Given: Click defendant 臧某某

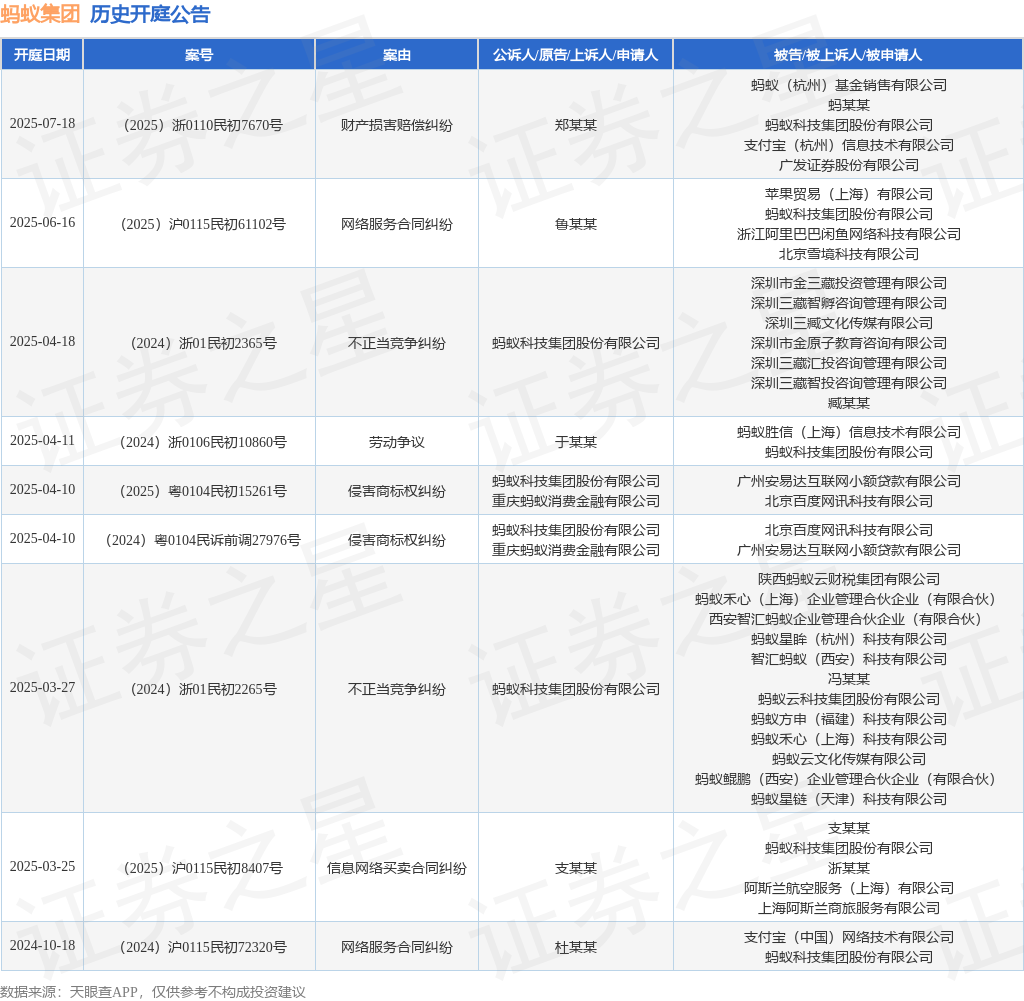Looking at the screenshot, I should 848,403.
